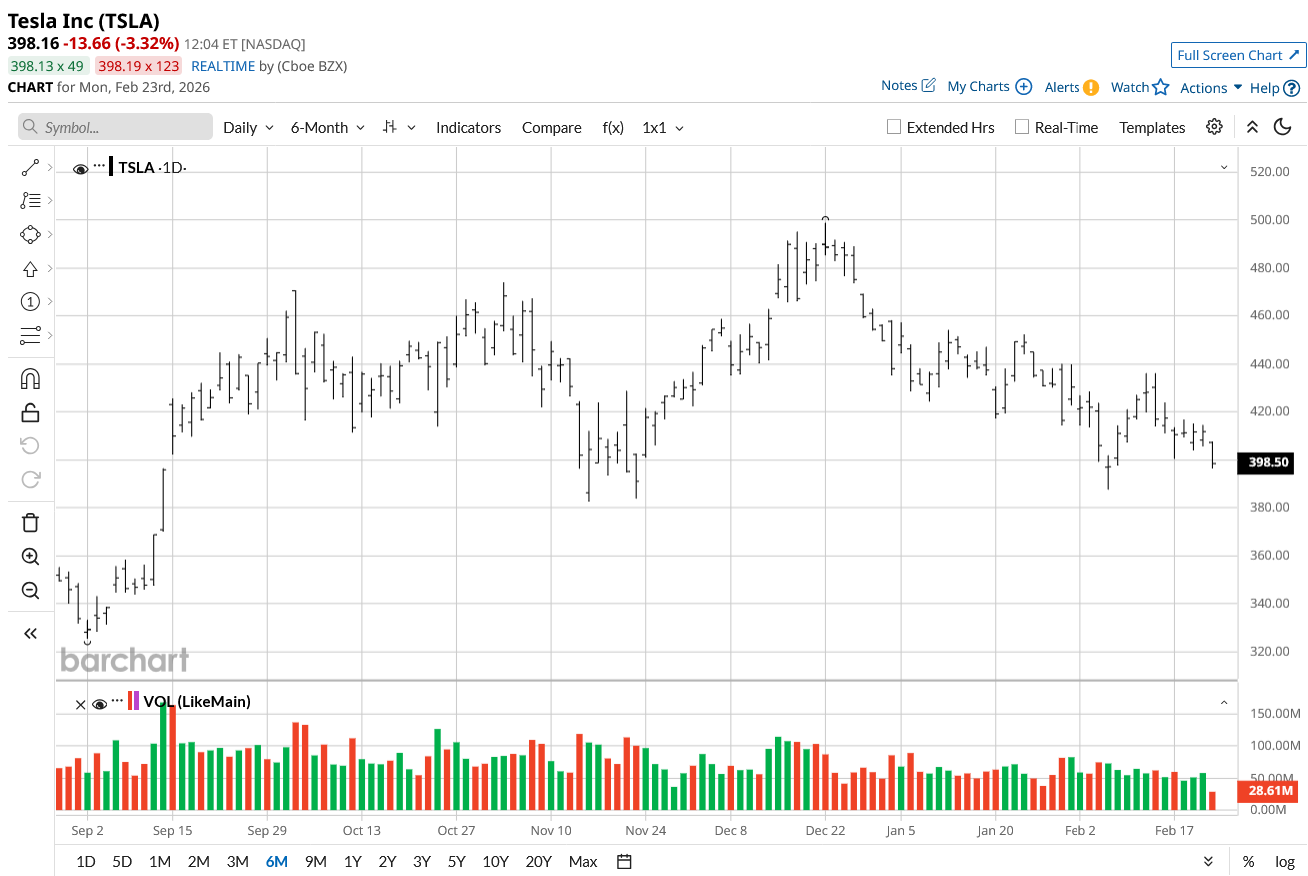
Task: Toggle VOL indicator visibility eye
Action: [99, 704]
